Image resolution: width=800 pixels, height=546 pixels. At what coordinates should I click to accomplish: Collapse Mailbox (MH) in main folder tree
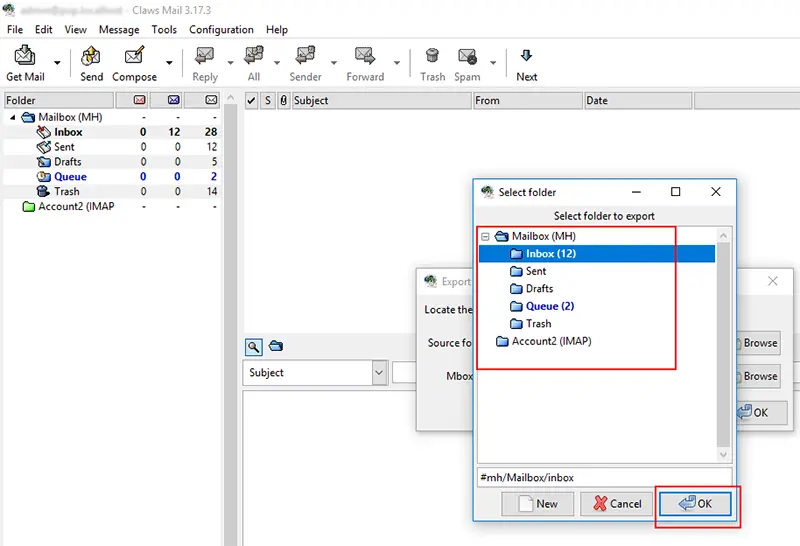(x=13, y=117)
